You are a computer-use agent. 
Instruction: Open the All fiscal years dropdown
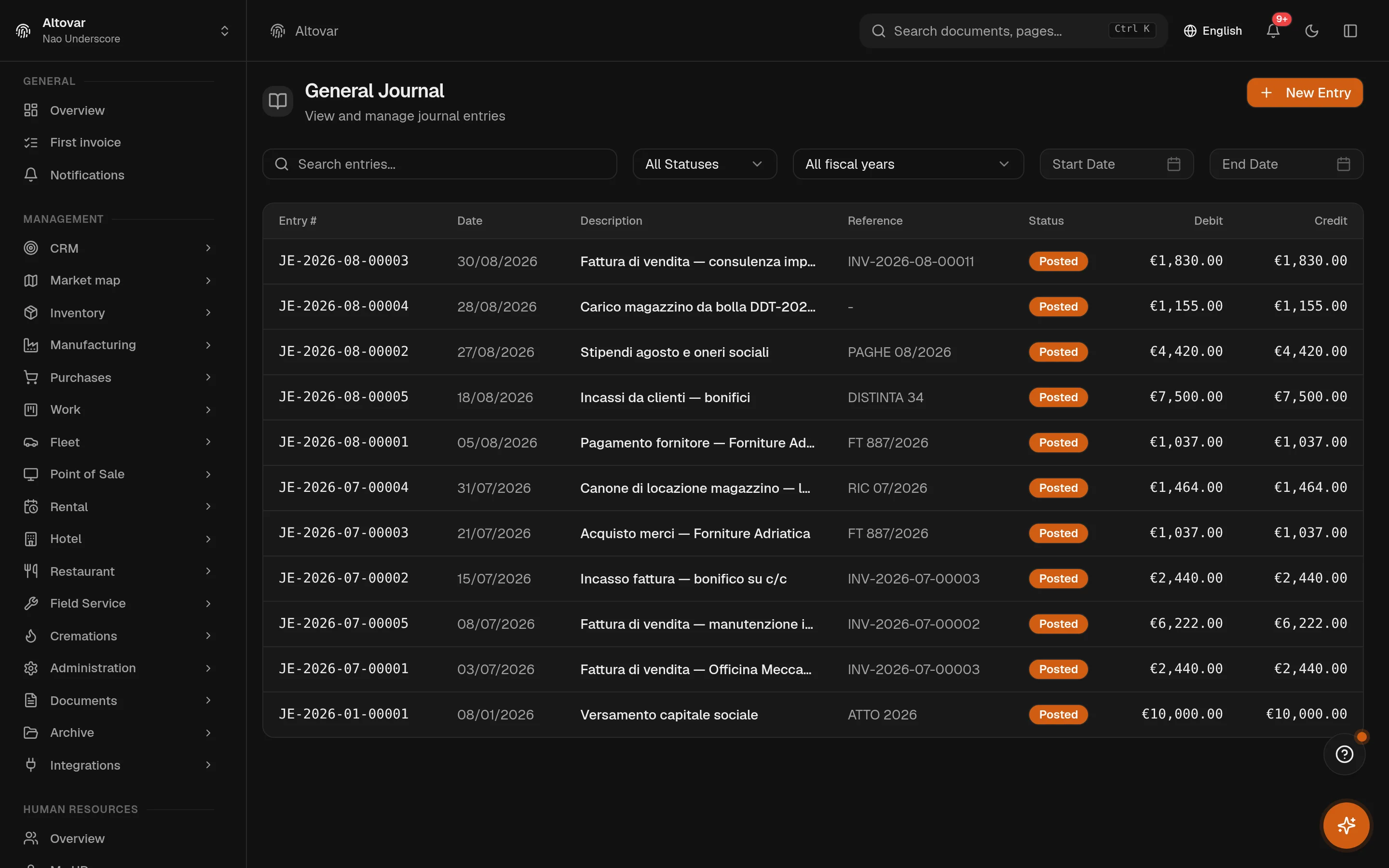click(908, 164)
